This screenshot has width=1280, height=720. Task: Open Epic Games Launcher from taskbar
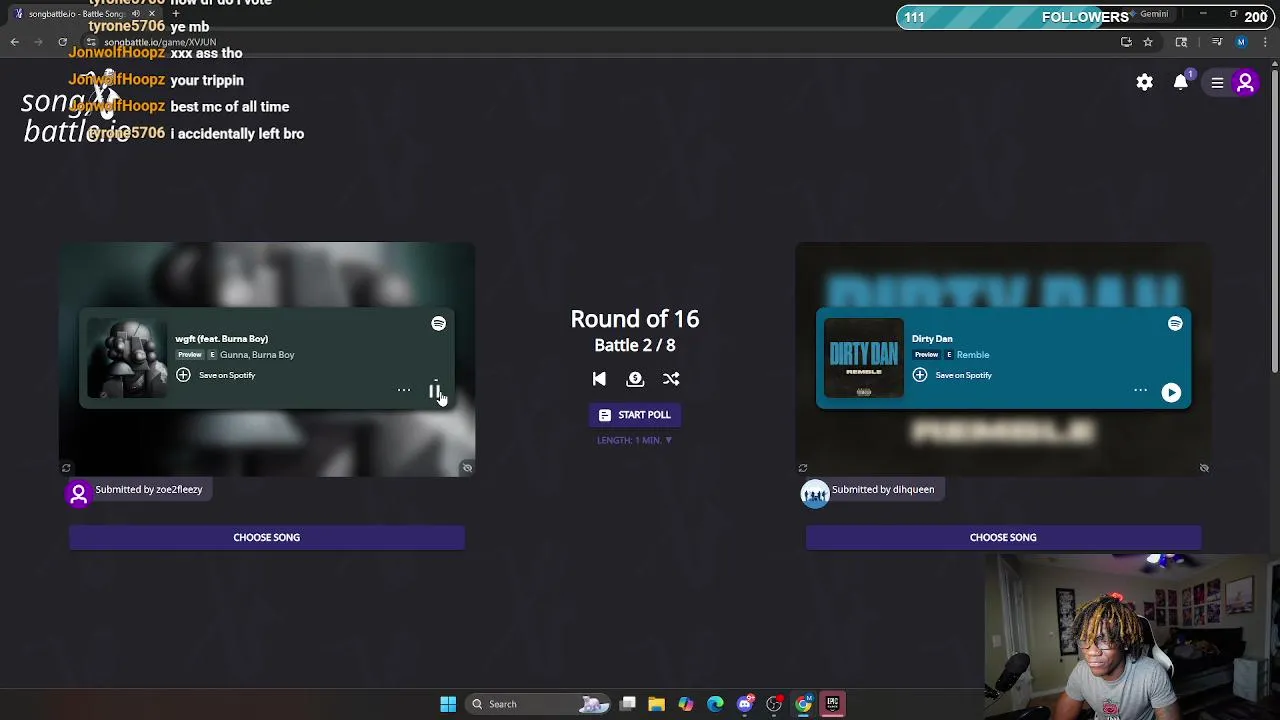click(832, 704)
